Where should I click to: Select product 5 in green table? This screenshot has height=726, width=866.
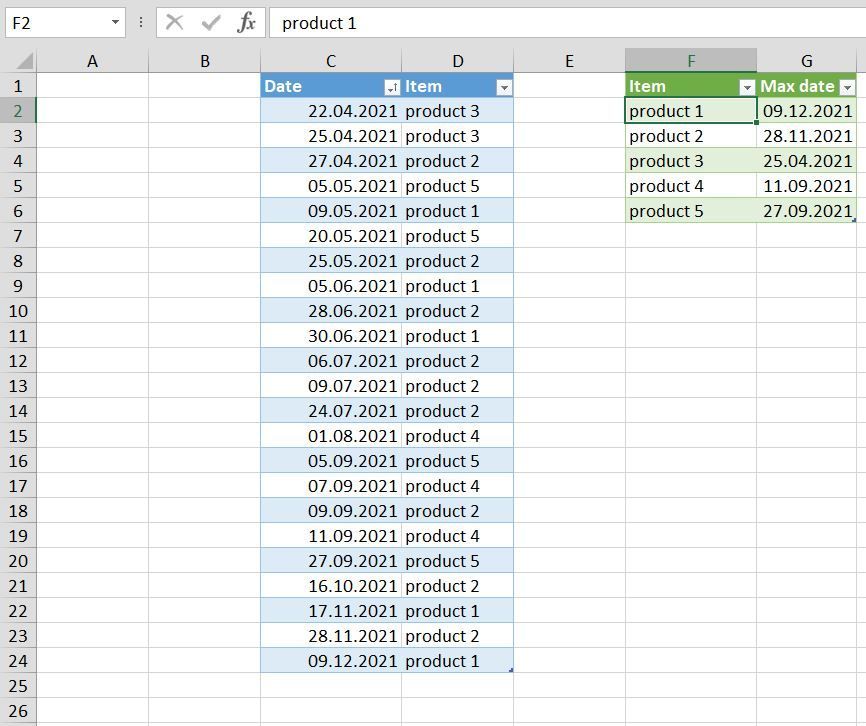point(691,211)
